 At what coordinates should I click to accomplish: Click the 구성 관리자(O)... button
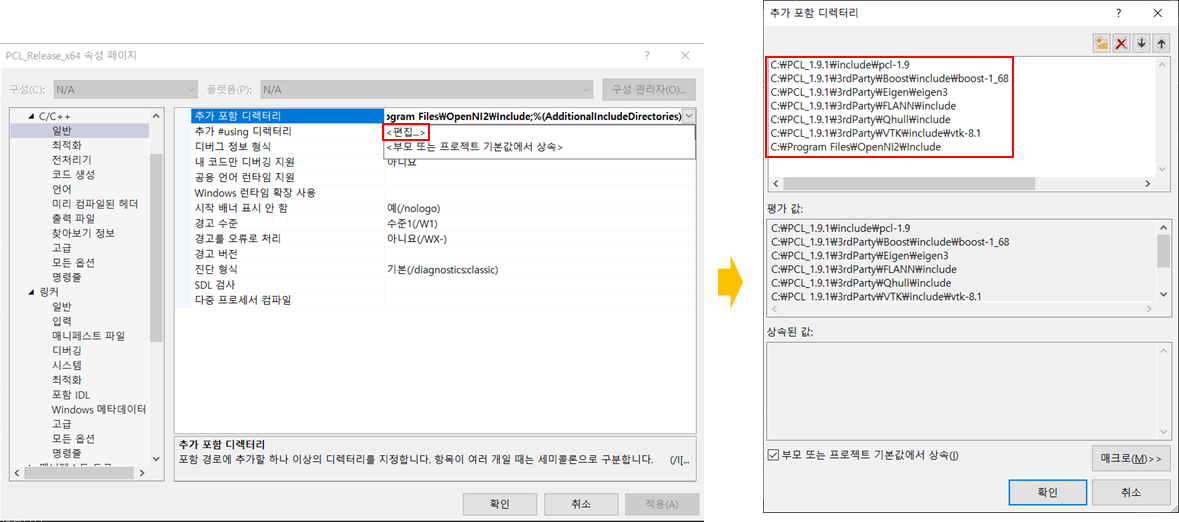[x=649, y=90]
